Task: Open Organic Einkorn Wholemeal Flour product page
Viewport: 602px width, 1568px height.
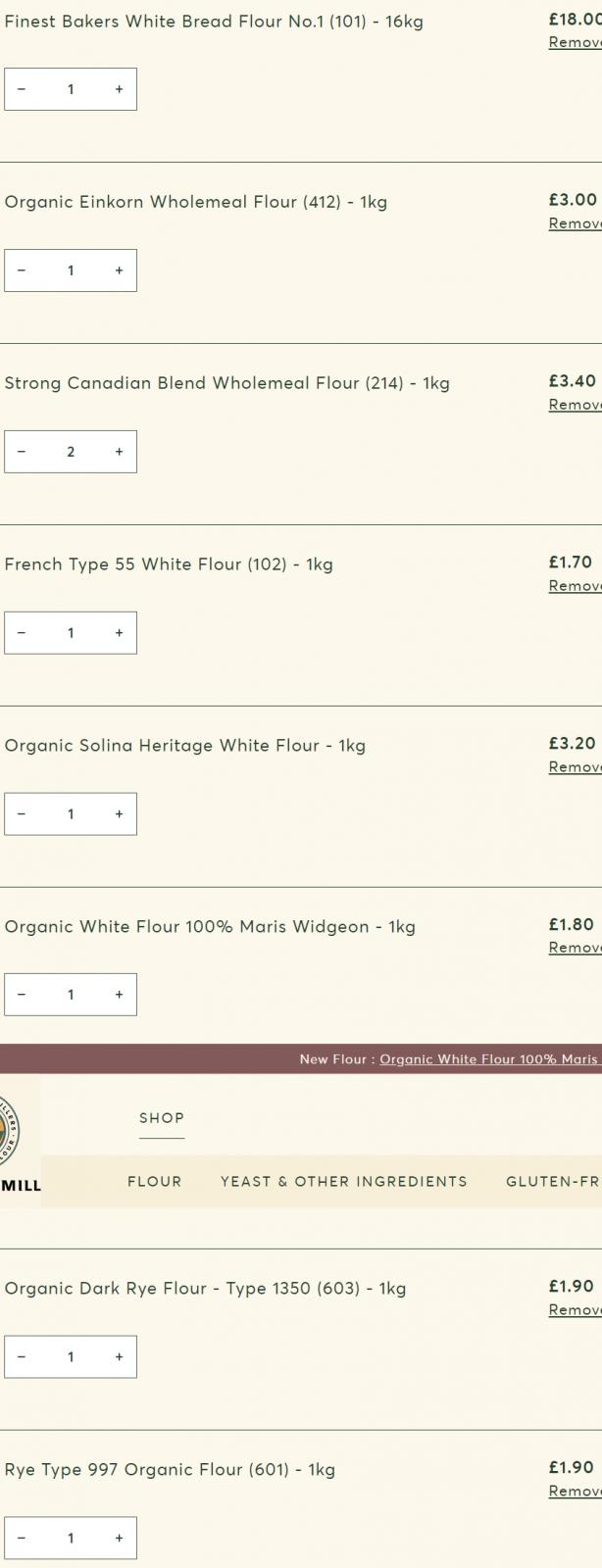Action: 196,203
